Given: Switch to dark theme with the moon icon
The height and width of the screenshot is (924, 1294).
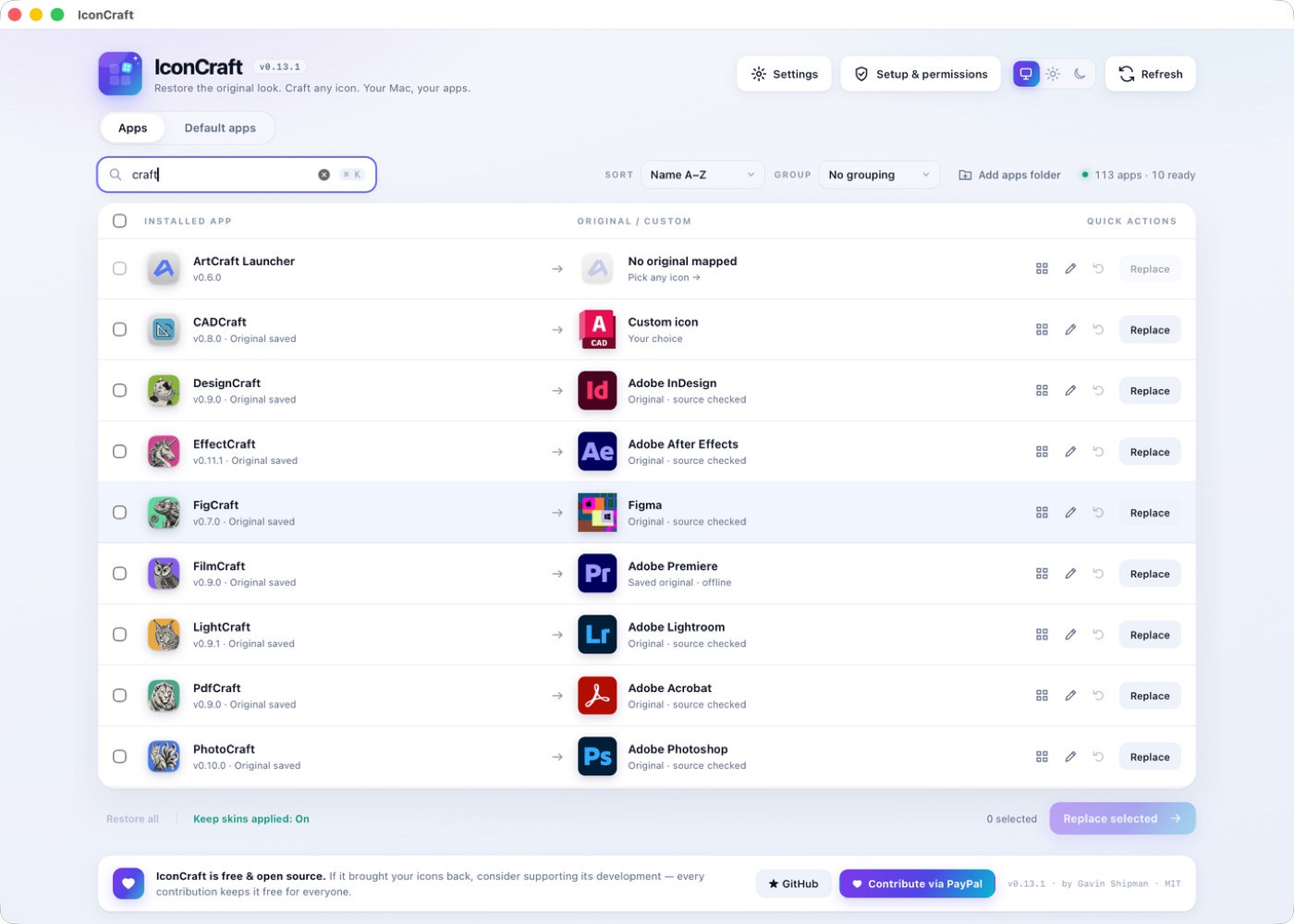Looking at the screenshot, I should tap(1080, 74).
